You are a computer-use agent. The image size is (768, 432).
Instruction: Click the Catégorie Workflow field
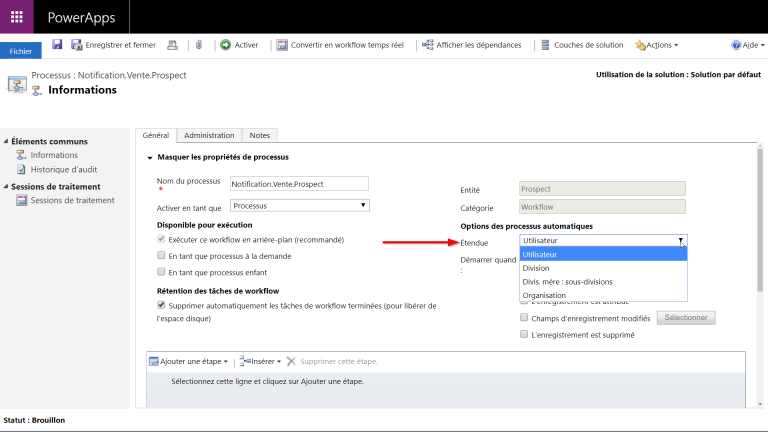pyautogui.click(x=602, y=207)
